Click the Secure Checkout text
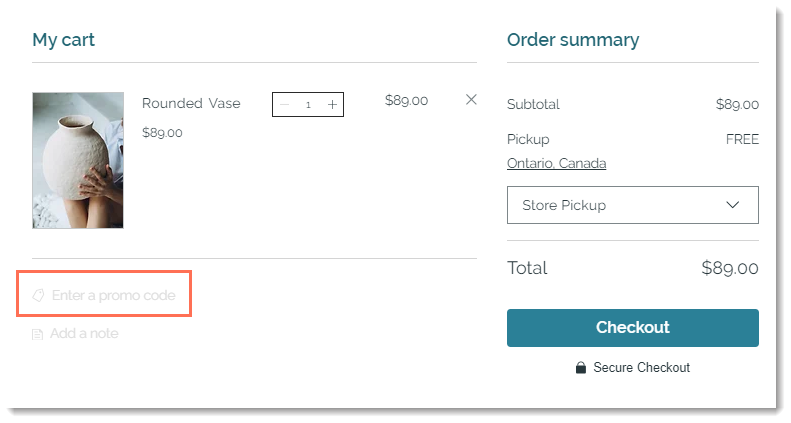 click(x=642, y=368)
